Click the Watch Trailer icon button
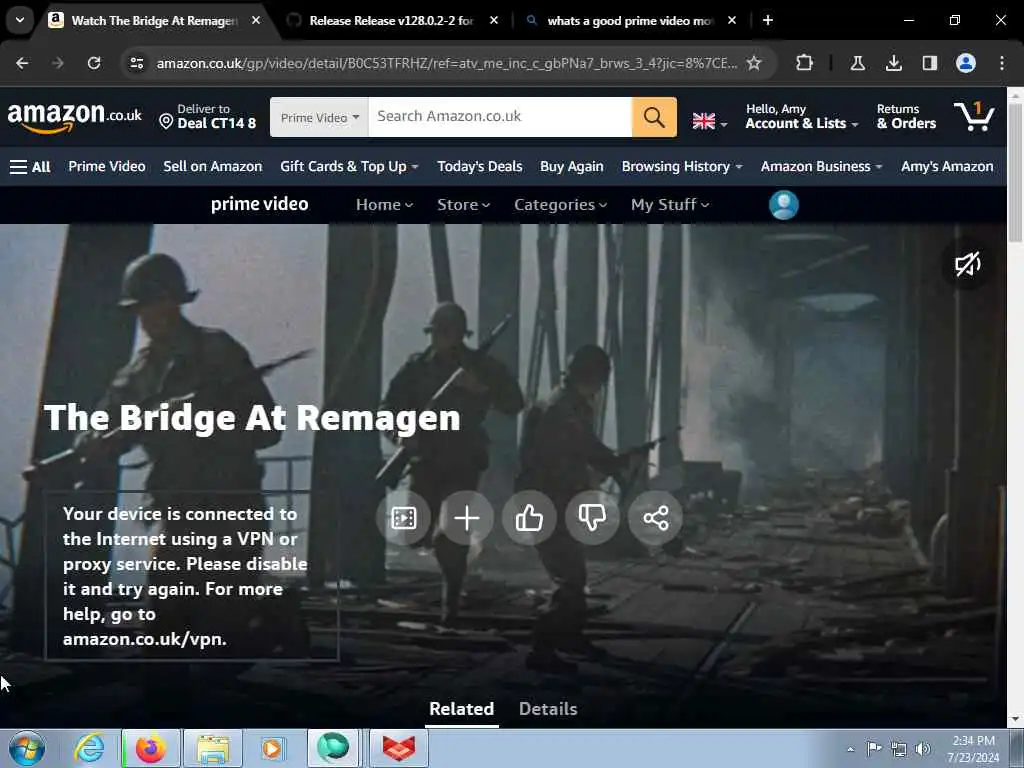 coord(404,518)
